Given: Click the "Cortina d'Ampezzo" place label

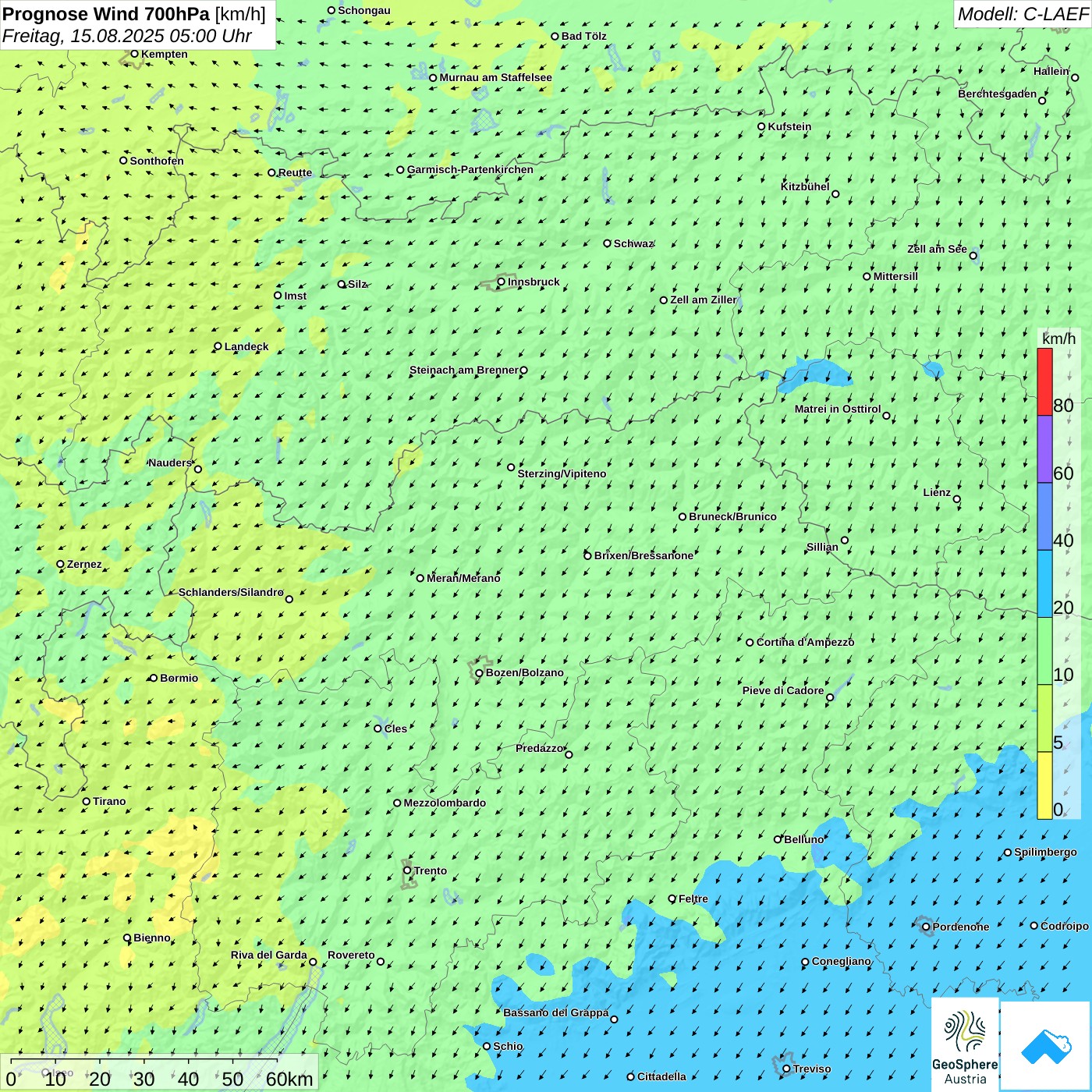Looking at the screenshot, I should pyautogui.click(x=806, y=642).
